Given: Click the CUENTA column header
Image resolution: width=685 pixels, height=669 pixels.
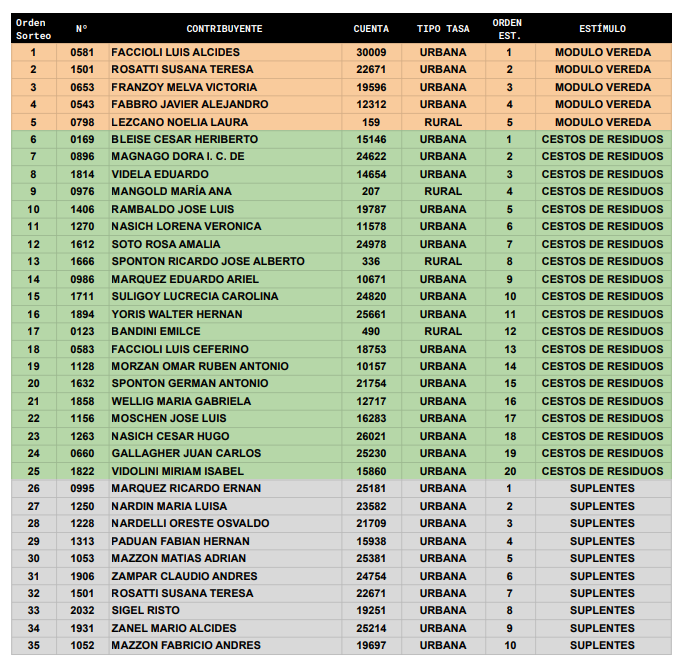Looking at the screenshot, I should click(371, 29).
